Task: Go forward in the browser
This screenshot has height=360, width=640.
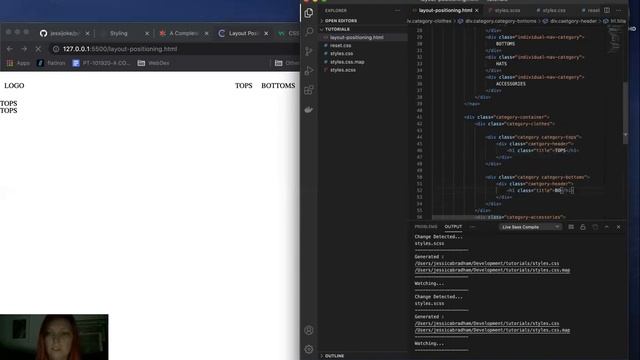Action: (x=24, y=49)
